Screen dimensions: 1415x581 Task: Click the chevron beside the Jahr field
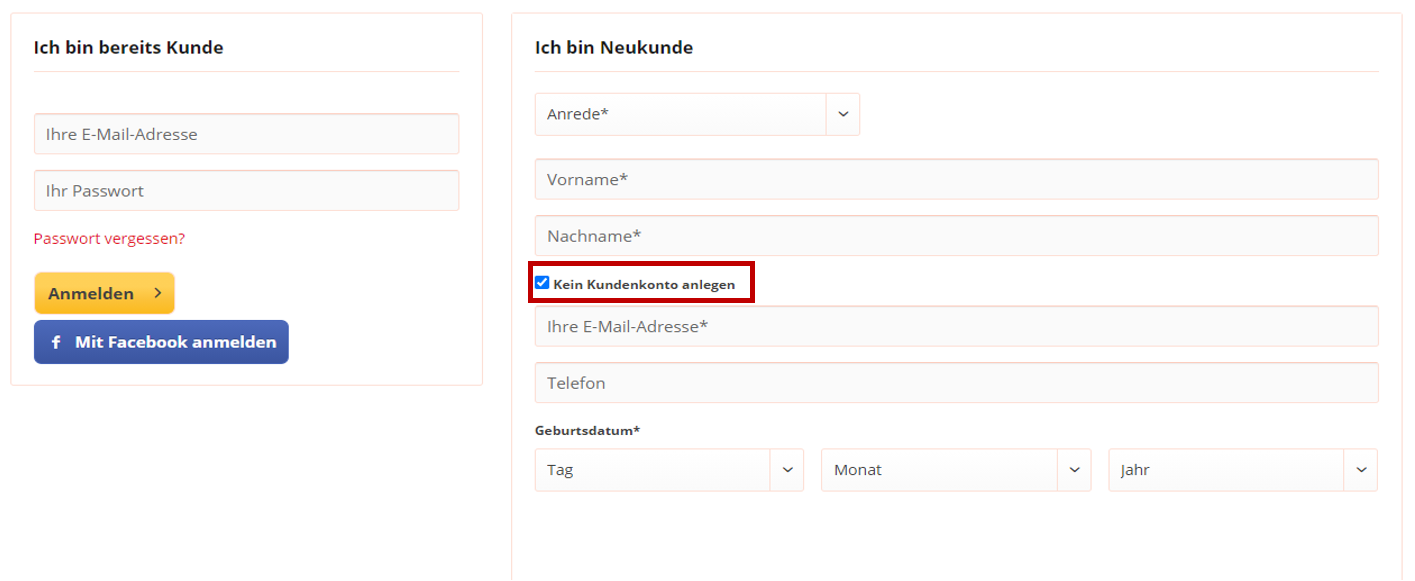1361,470
